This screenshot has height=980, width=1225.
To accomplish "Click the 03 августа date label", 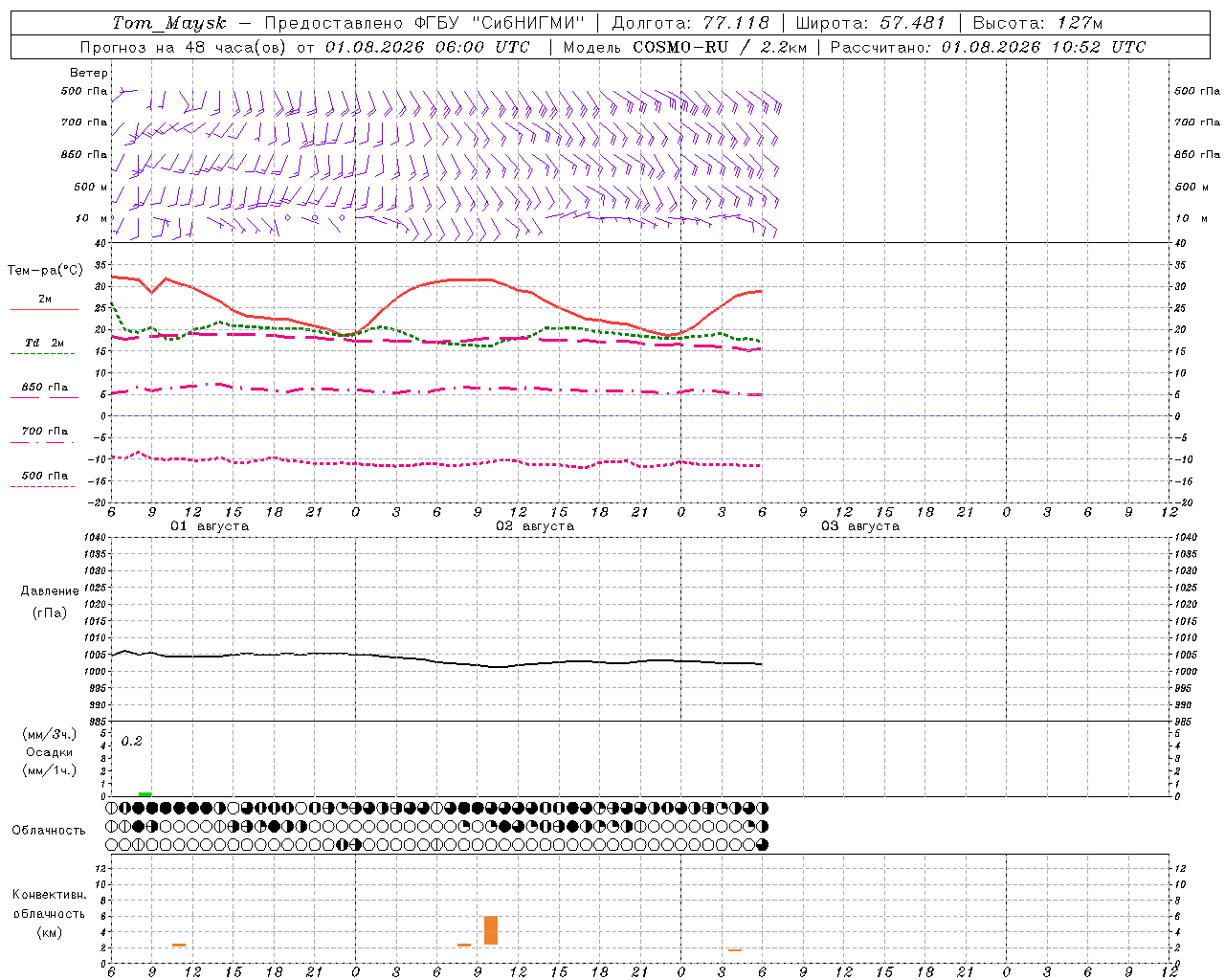I will (860, 526).
